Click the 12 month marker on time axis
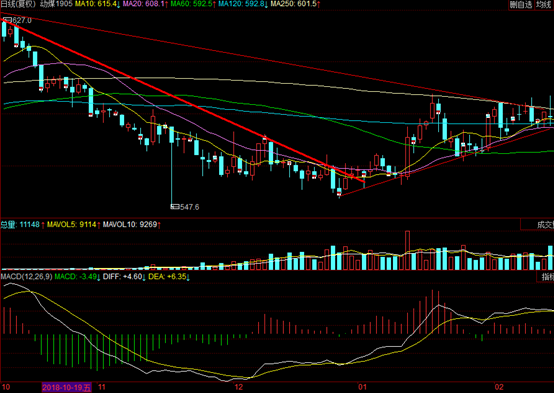Viewport: 554px width, 393px height. [239, 387]
